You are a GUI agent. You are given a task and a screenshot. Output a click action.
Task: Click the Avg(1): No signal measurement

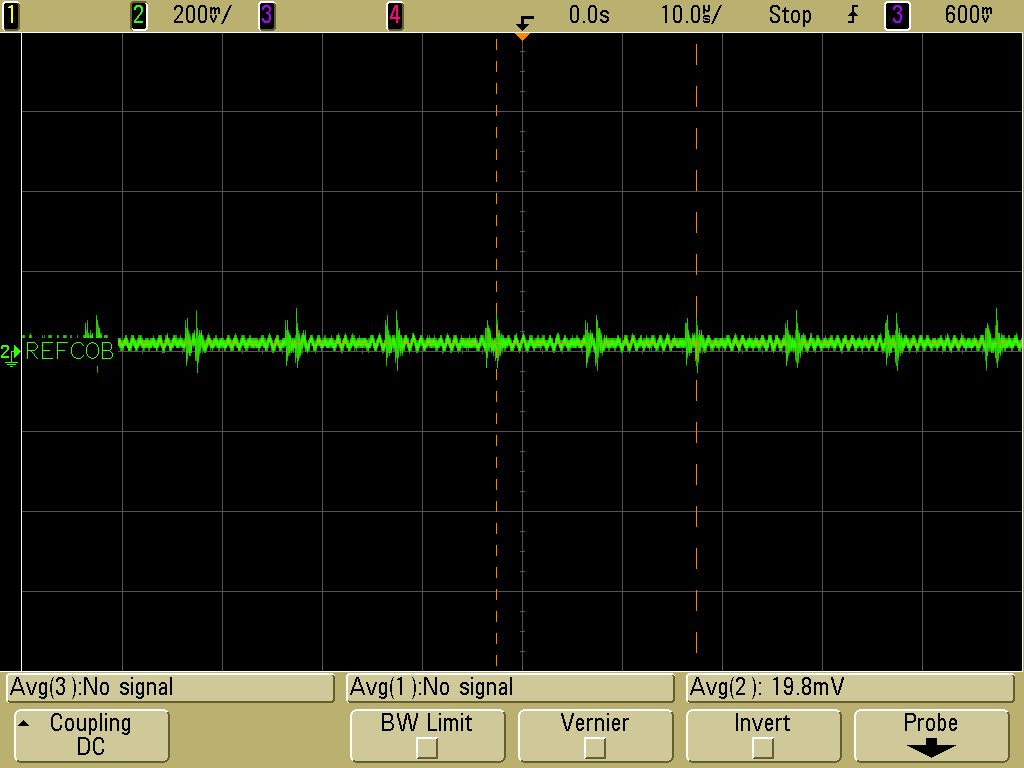[510, 688]
